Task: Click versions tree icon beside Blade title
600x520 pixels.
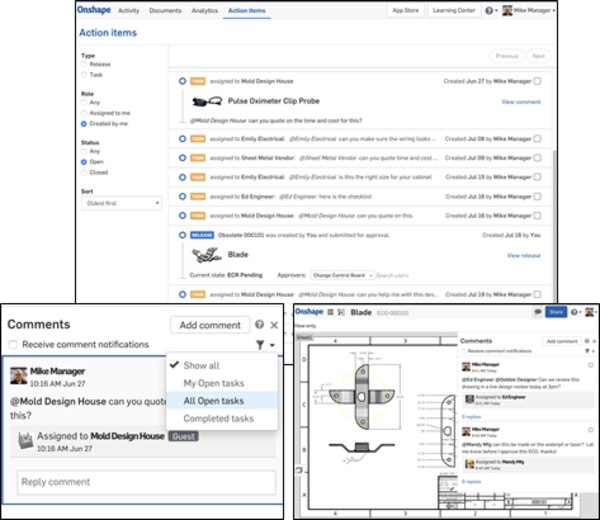Action: [341, 312]
